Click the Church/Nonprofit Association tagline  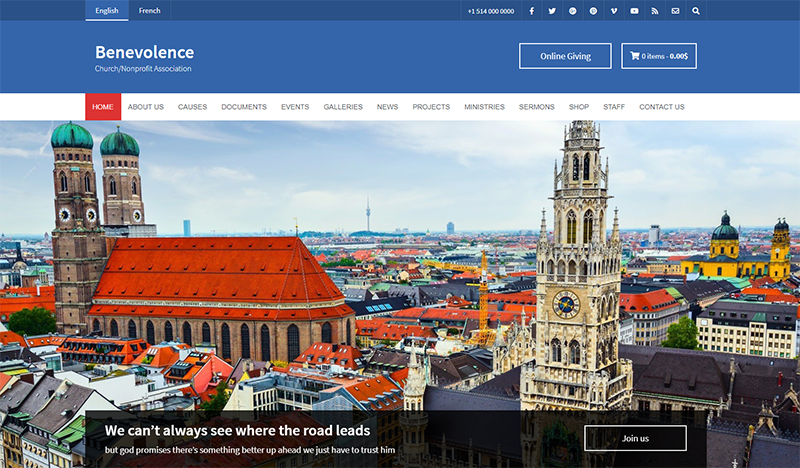(x=143, y=69)
